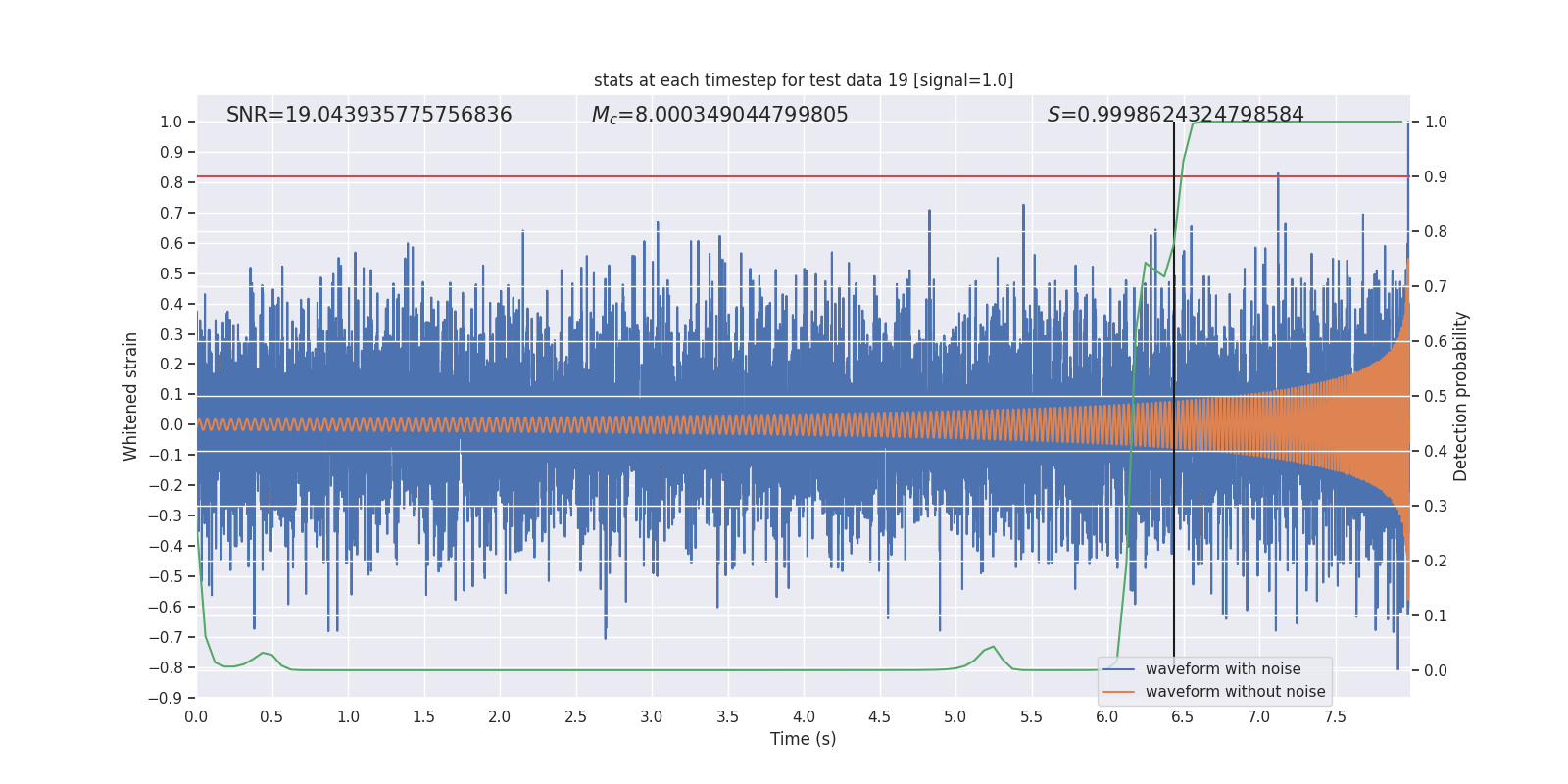Image resolution: width=1568 pixels, height=784 pixels.
Task: Click the chirp mass Mc annotation
Action: click(719, 115)
